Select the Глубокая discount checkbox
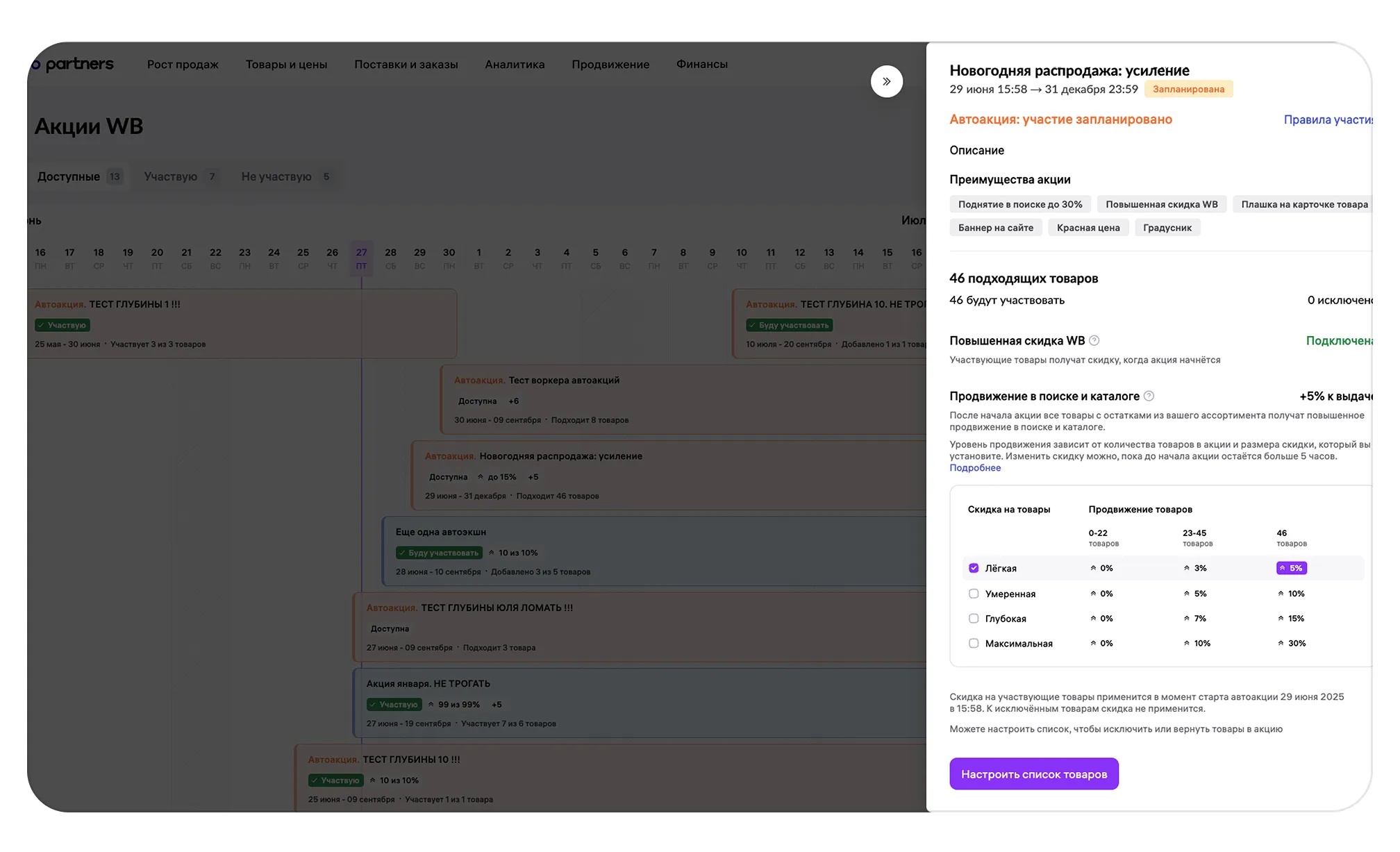Viewport: 1400px width, 852px height. [974, 619]
